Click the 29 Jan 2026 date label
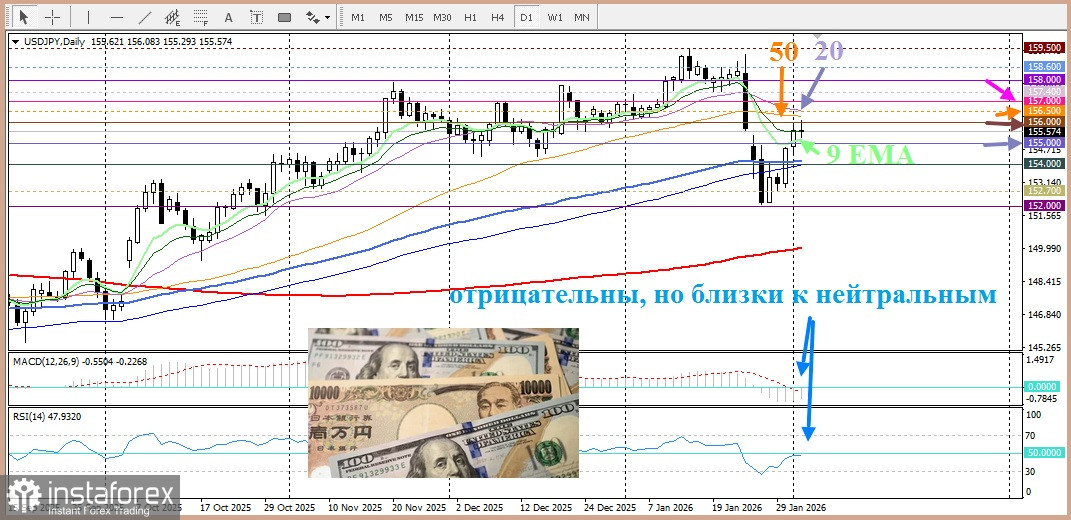 pyautogui.click(x=801, y=509)
